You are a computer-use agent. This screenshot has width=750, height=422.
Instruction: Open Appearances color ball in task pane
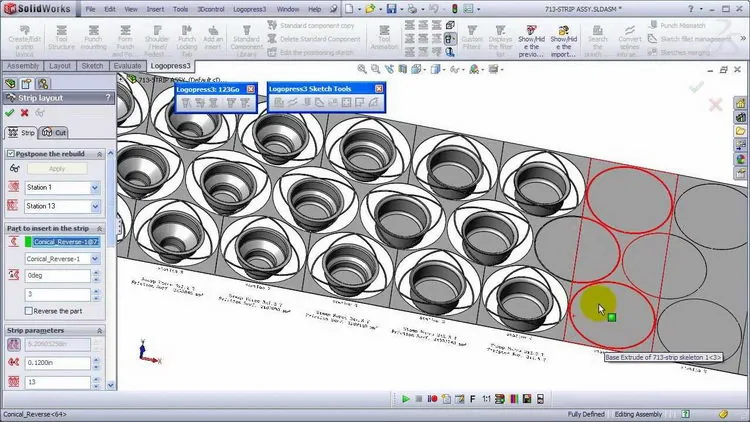741,159
